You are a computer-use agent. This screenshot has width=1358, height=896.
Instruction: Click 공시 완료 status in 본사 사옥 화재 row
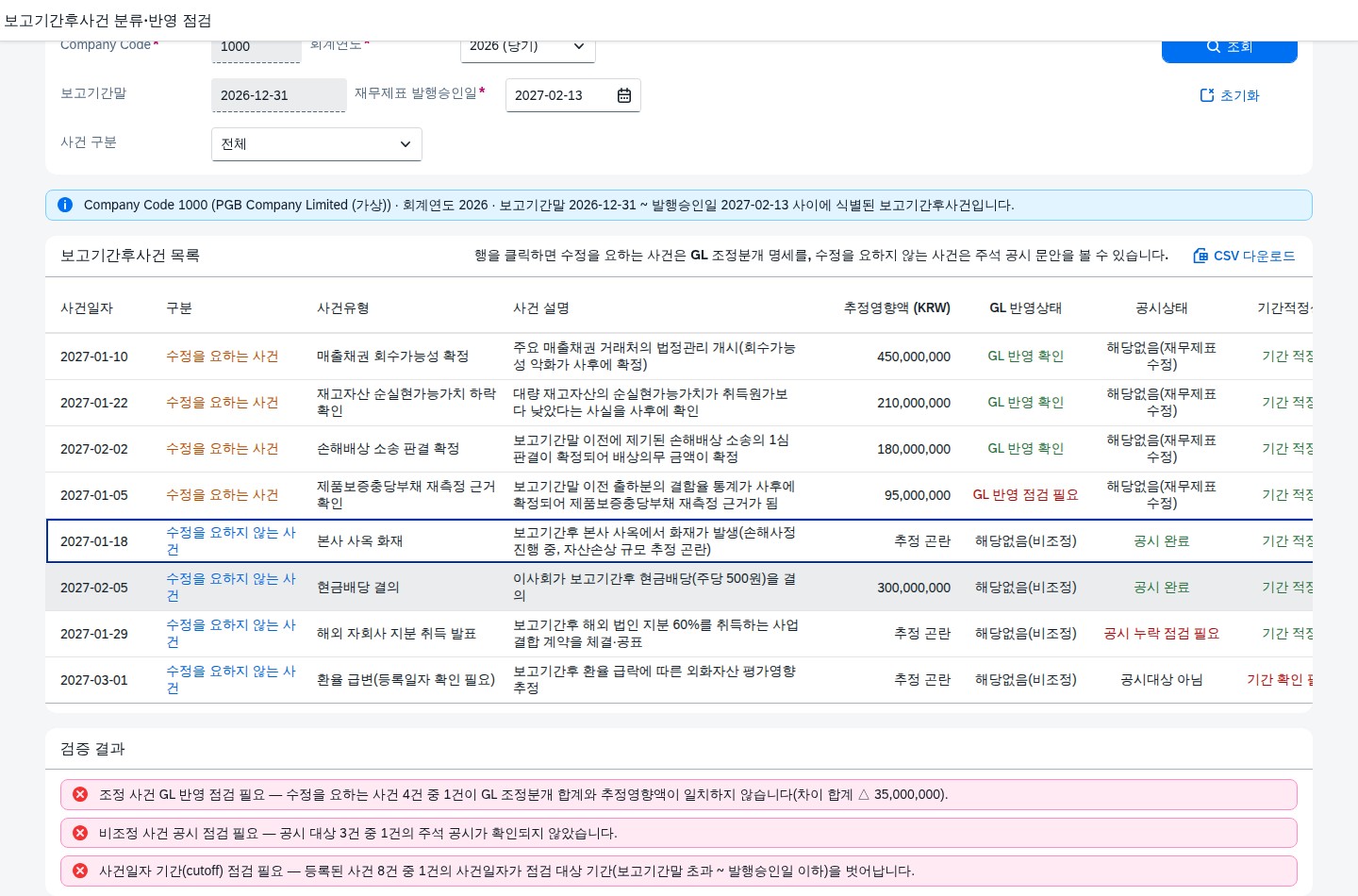tap(1162, 541)
